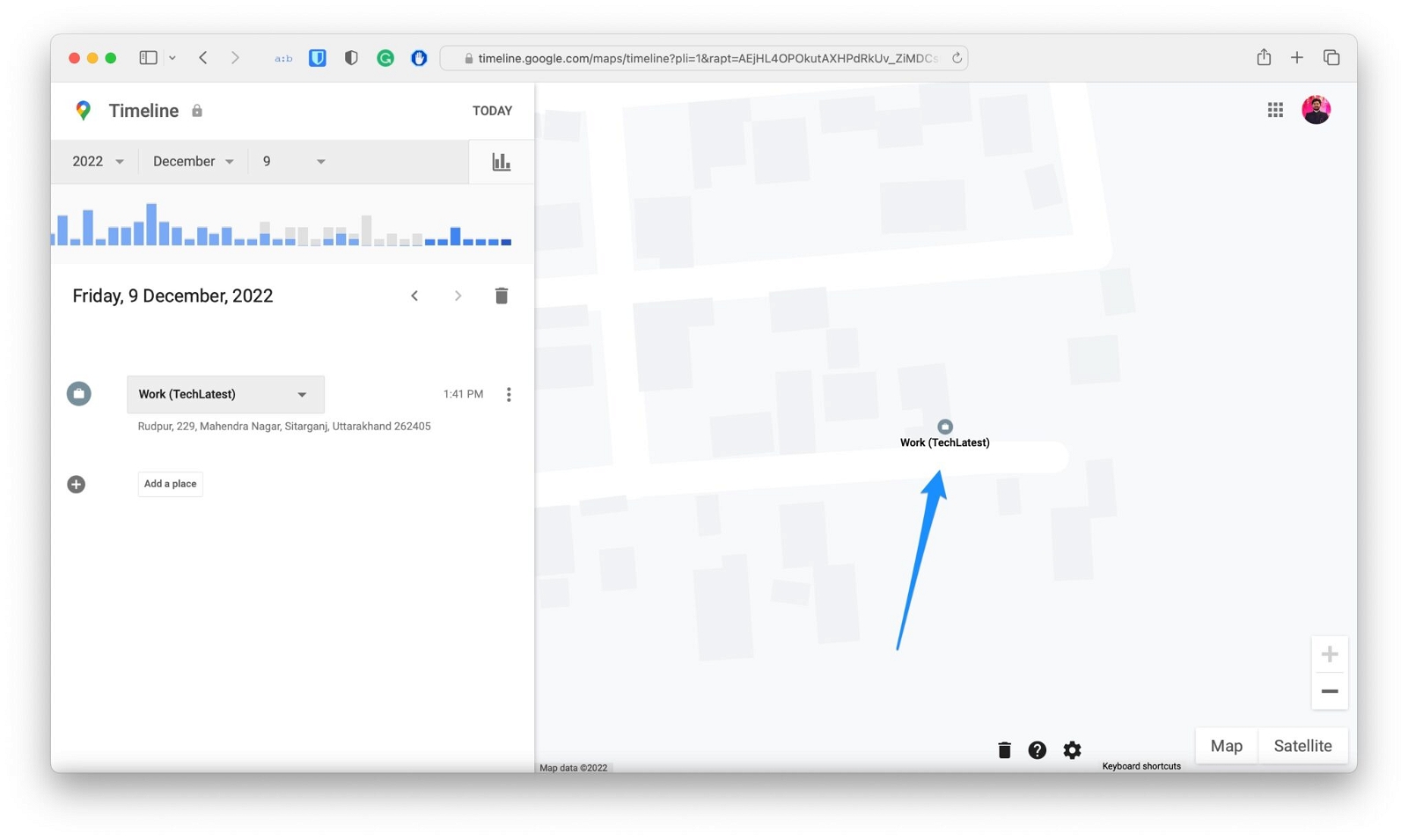Screen dimensions: 1408x840
Task: Open the Google apps grid
Action: click(x=1275, y=110)
